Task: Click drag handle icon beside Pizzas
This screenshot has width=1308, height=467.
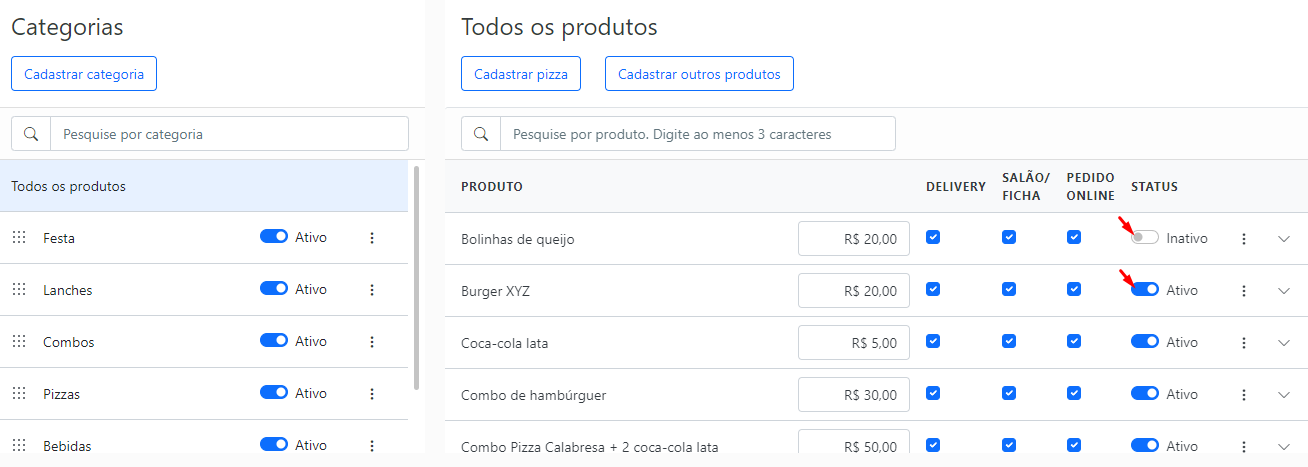Action: pos(18,394)
